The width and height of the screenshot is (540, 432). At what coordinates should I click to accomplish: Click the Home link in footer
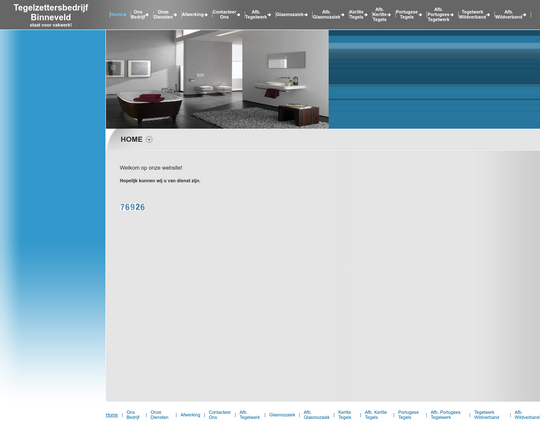tap(112, 415)
